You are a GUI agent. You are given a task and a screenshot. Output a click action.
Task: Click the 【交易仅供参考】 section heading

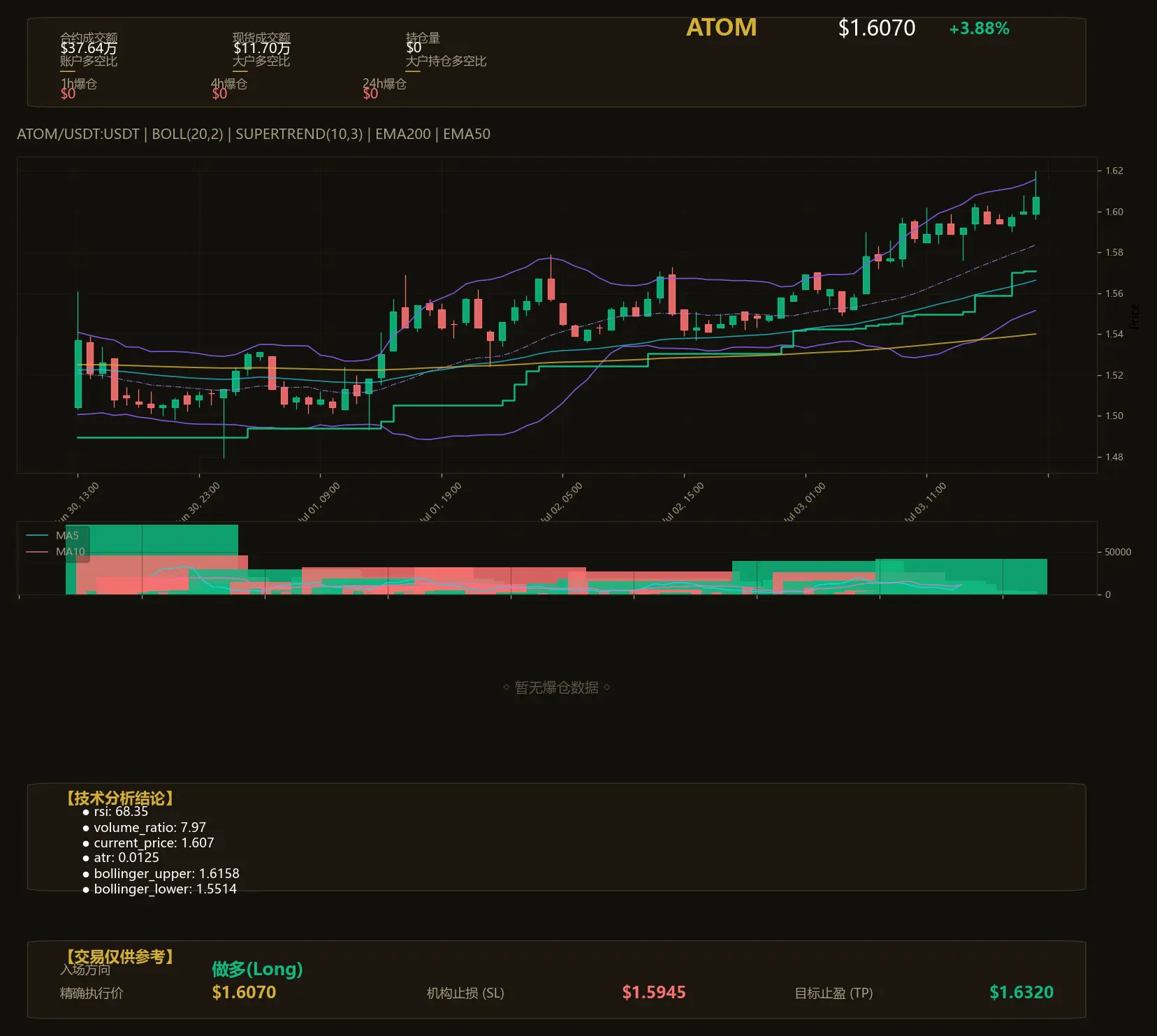tap(120, 956)
